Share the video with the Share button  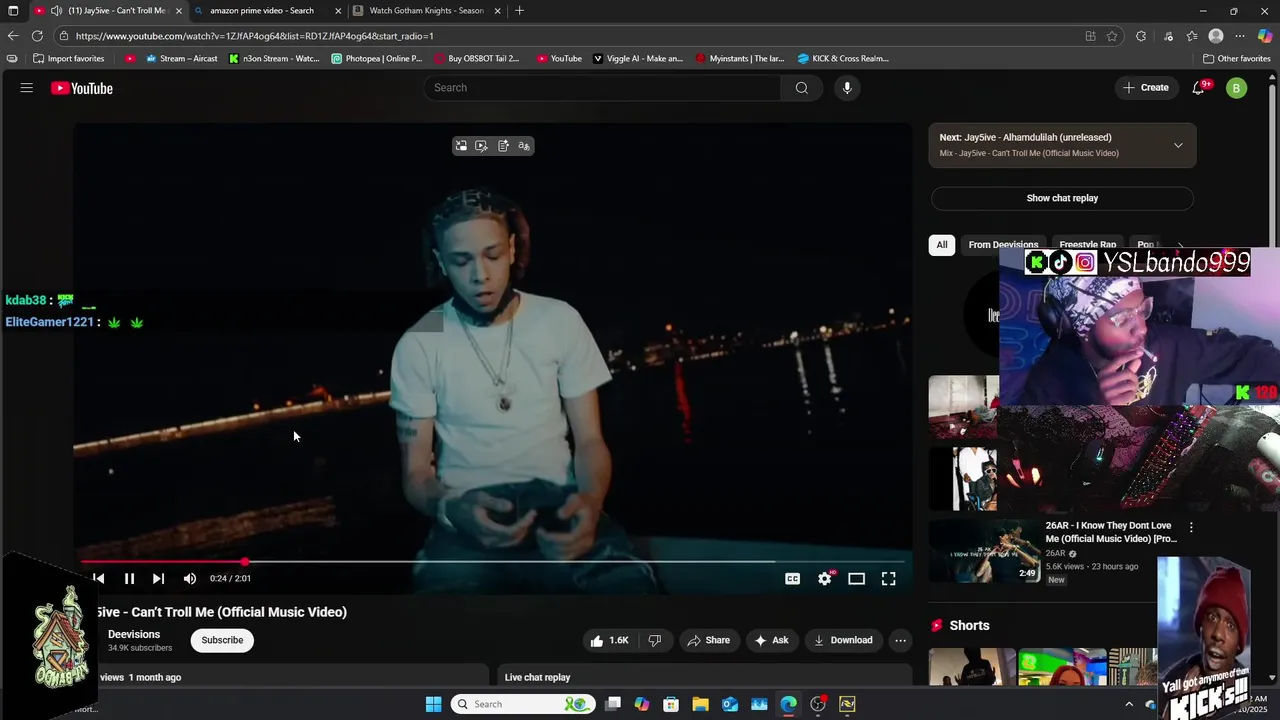tap(708, 640)
